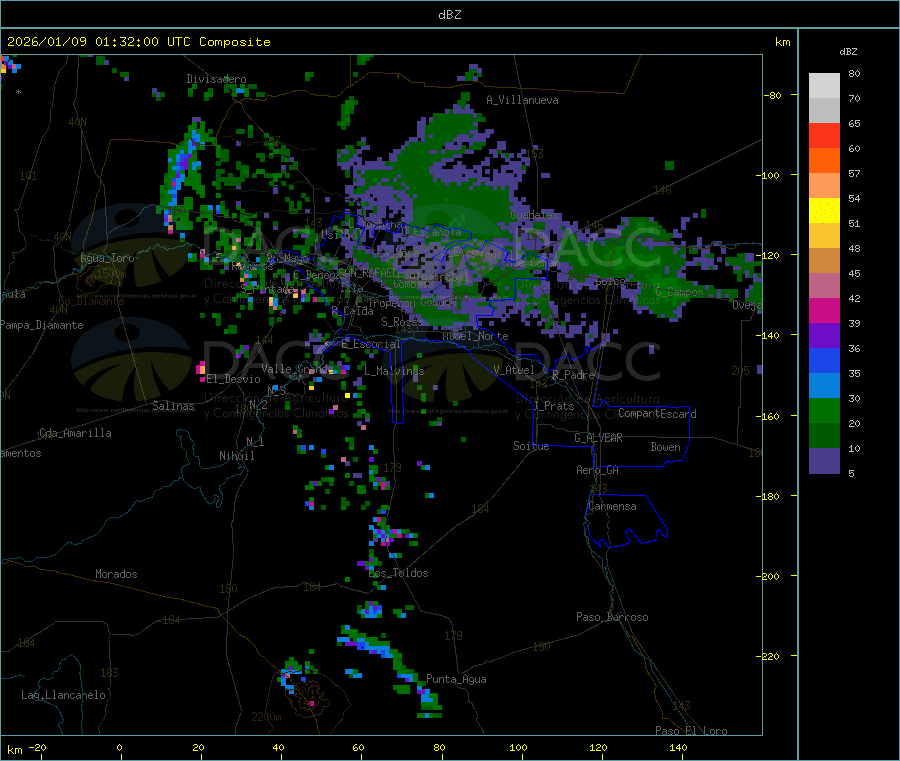
Task: Click the 'V_Atuel' place label
Action: [514, 370]
